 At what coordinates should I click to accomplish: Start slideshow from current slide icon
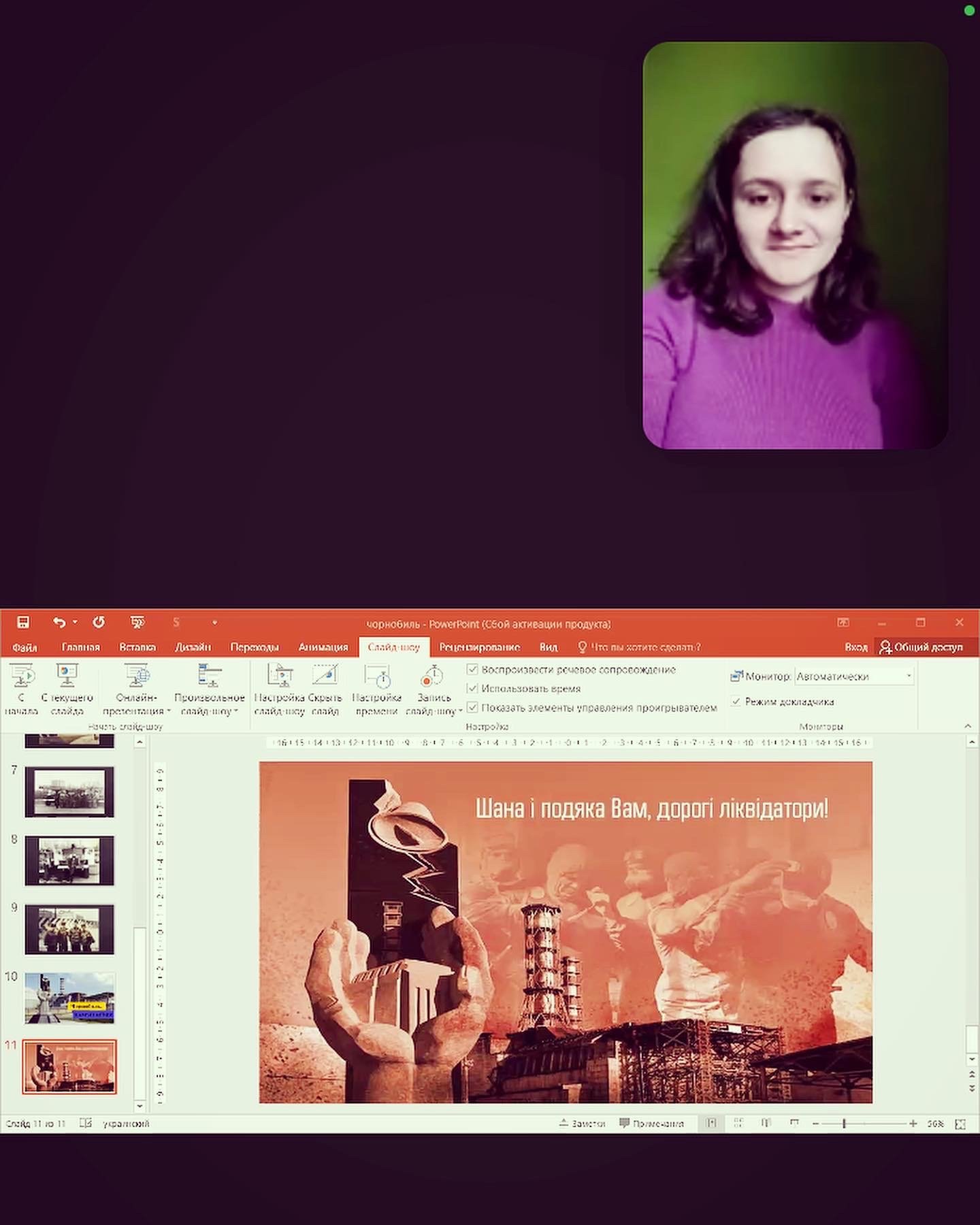(67, 675)
